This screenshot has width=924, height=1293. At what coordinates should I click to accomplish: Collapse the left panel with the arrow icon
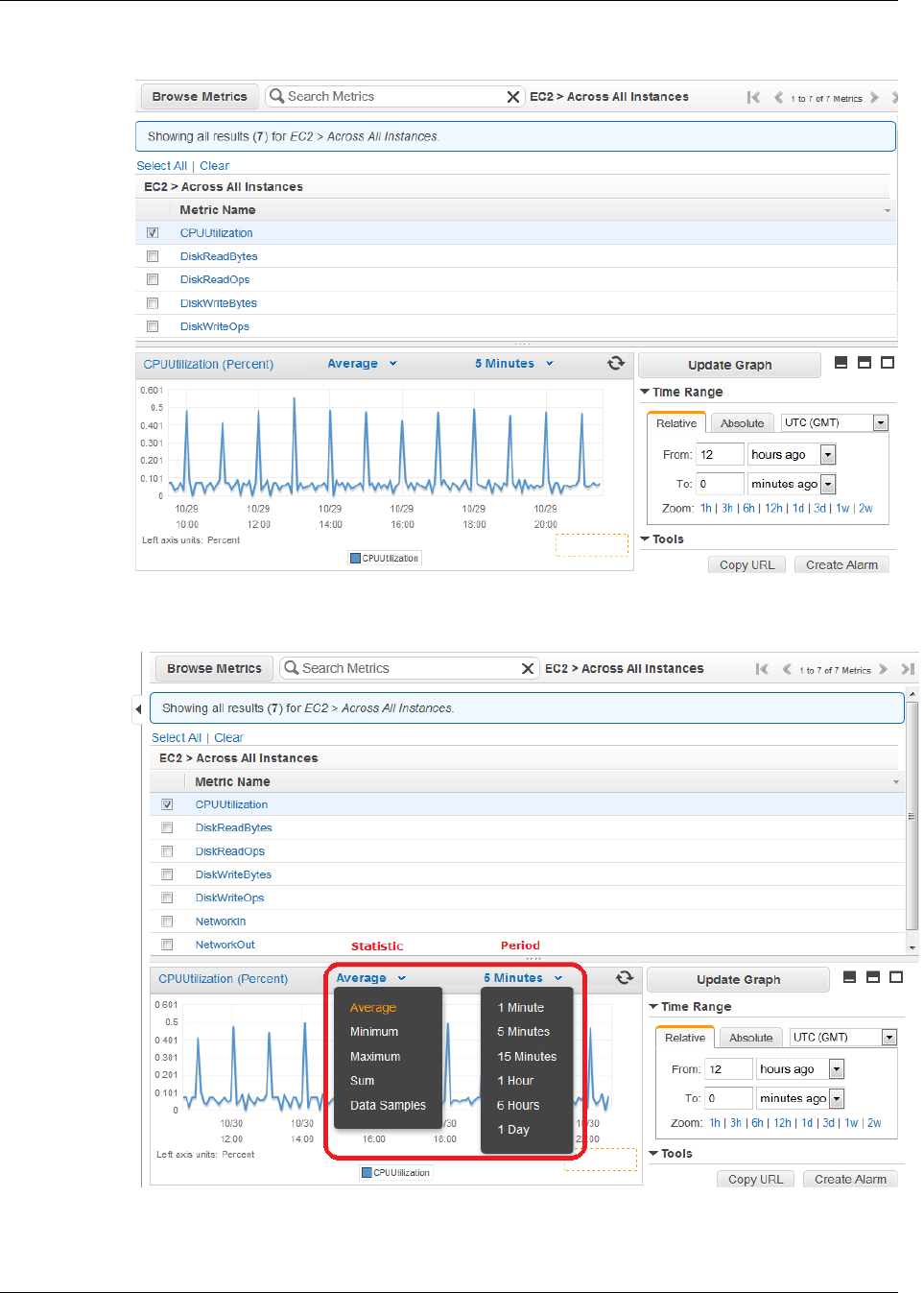click(x=138, y=709)
